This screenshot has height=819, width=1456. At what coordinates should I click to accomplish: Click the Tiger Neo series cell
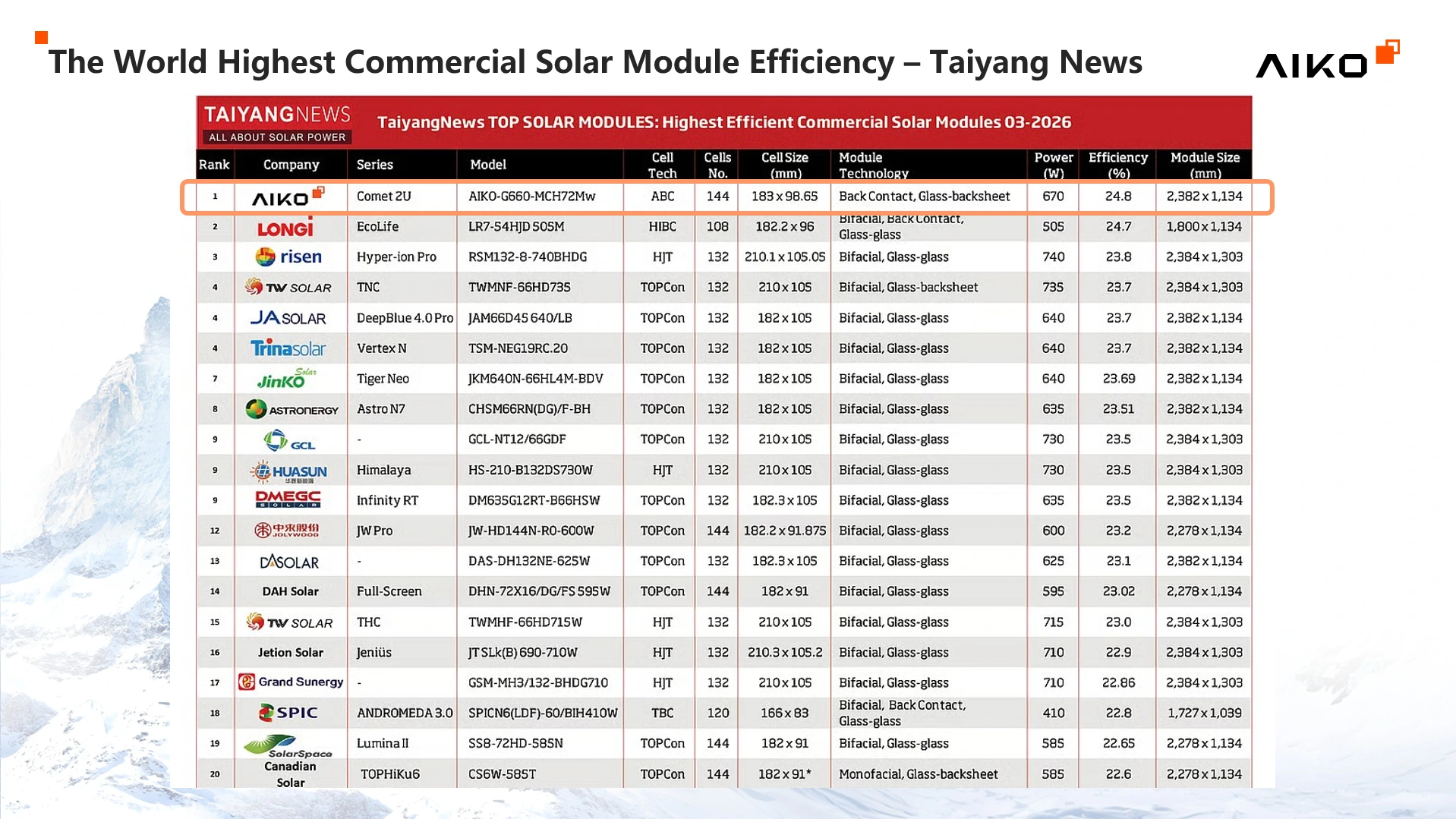(x=383, y=379)
